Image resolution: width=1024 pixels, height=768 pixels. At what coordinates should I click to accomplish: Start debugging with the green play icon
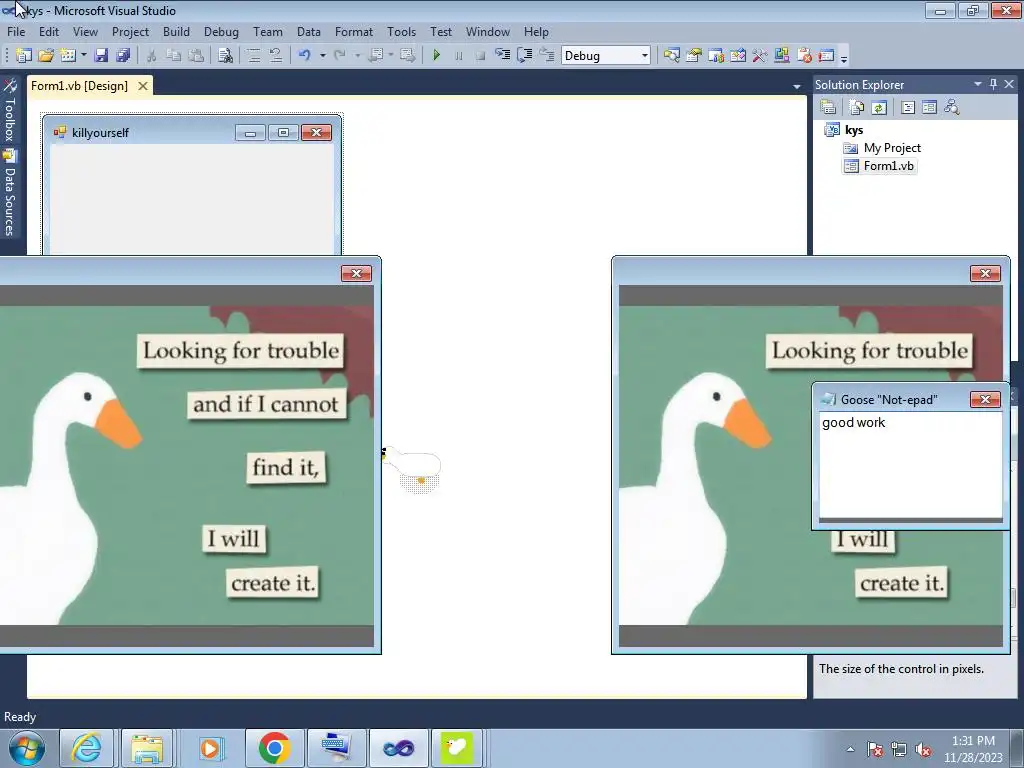point(437,56)
